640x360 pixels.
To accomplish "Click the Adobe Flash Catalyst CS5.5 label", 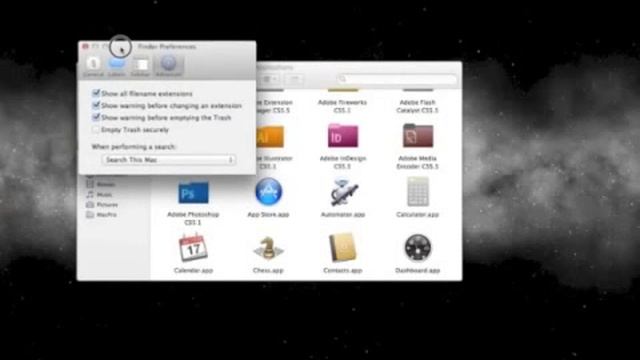I will [x=417, y=106].
